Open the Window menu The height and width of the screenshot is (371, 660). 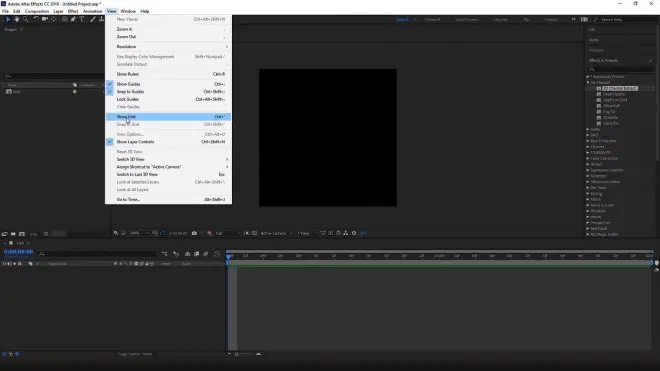[128, 11]
